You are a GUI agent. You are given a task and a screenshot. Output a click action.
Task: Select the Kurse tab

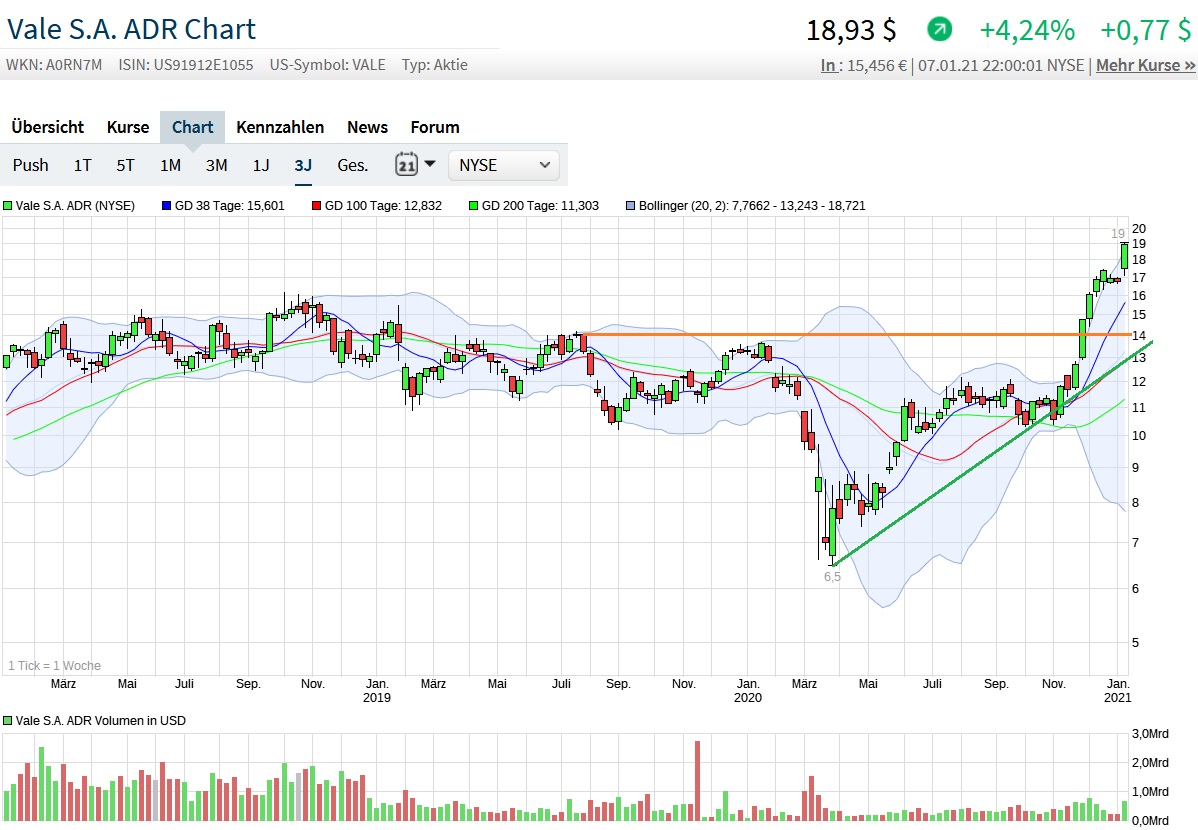[128, 127]
